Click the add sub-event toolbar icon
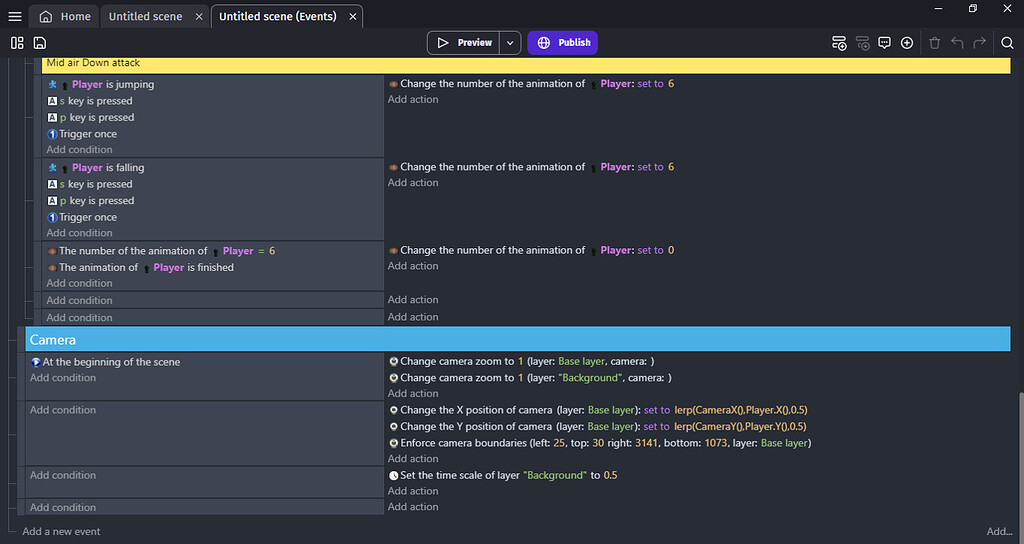The image size is (1024, 544). point(862,43)
